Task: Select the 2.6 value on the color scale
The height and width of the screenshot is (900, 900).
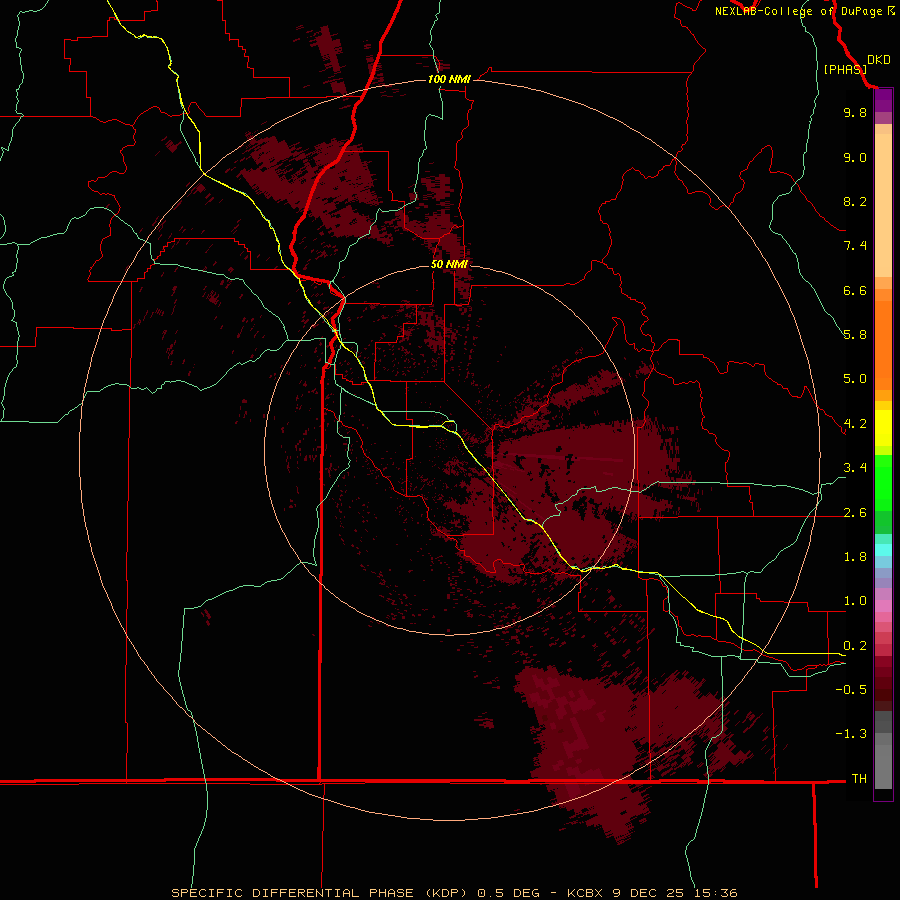Action: (x=855, y=513)
